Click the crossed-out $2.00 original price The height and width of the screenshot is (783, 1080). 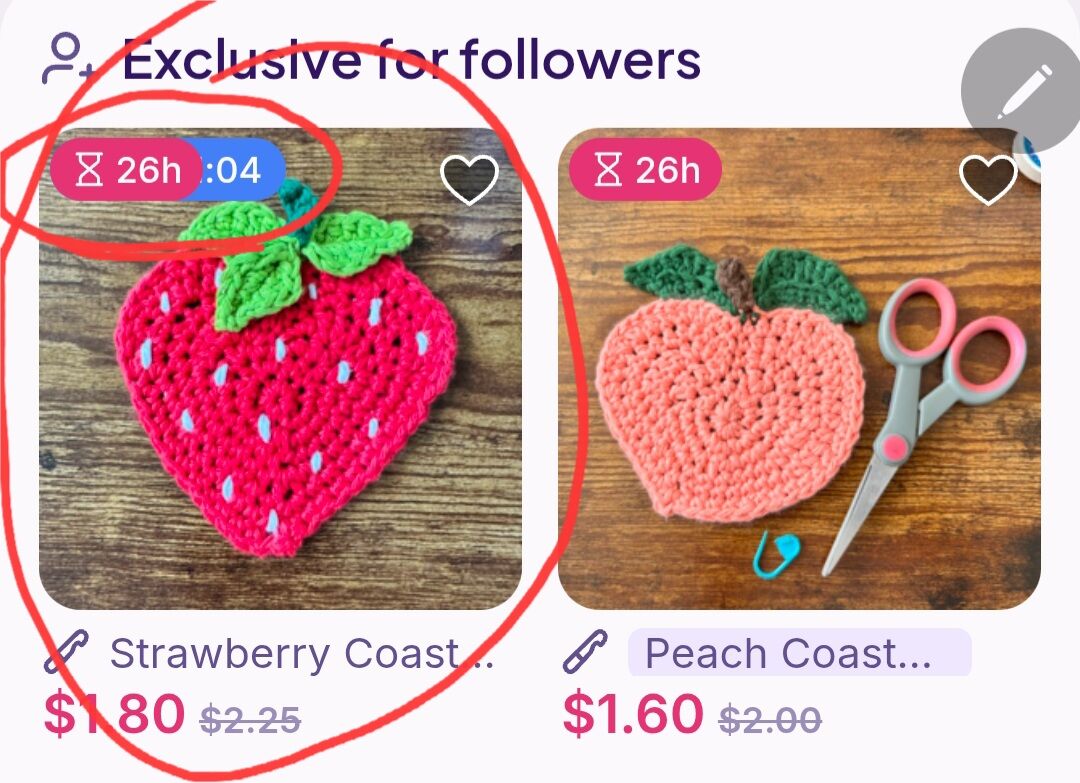770,720
